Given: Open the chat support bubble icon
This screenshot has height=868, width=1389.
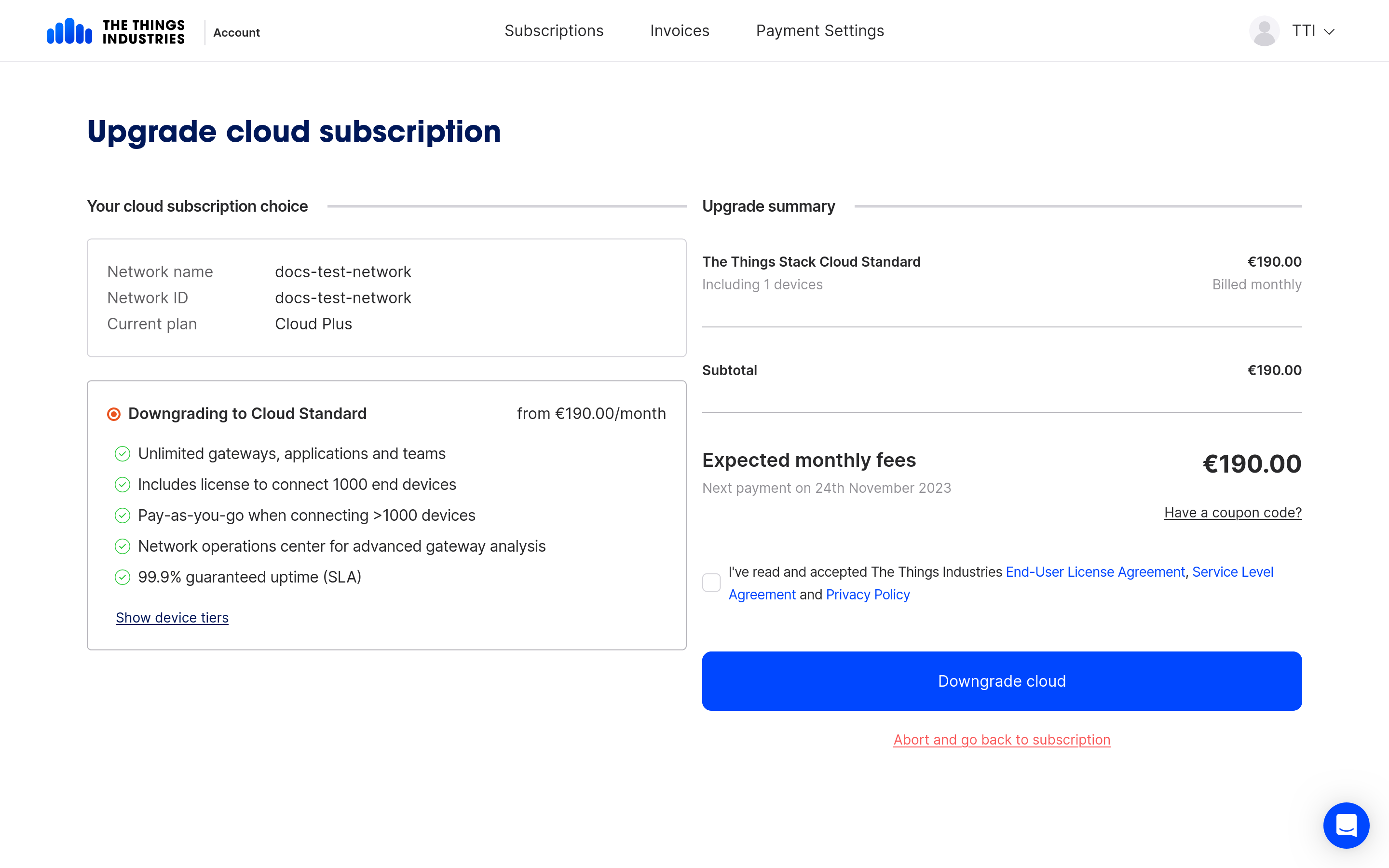Looking at the screenshot, I should pyautogui.click(x=1346, y=825).
